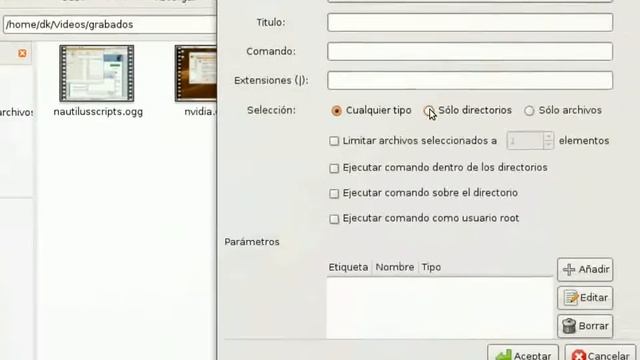The image size is (640, 360).
Task: Click the Borrar parameter button
Action: click(585, 326)
